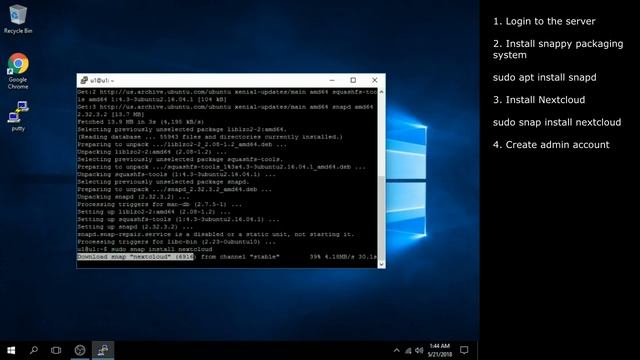Click the highlighted 'Download snap "nextcloud"' progress line

click(x=227, y=257)
